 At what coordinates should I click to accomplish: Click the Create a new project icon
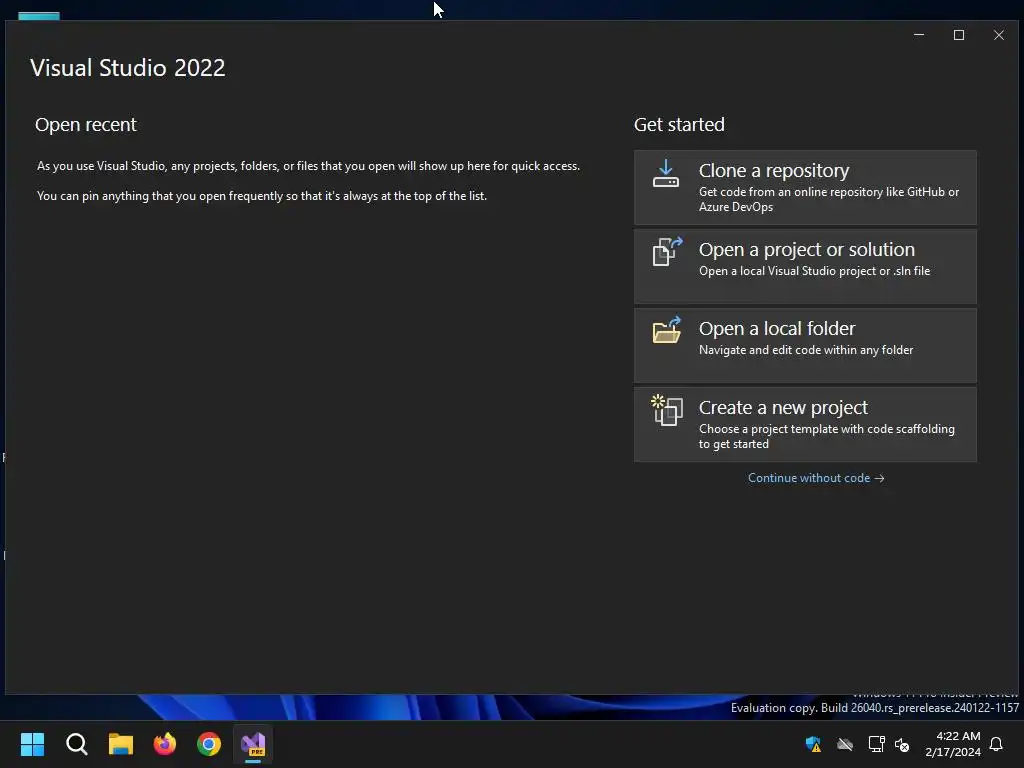coord(667,410)
